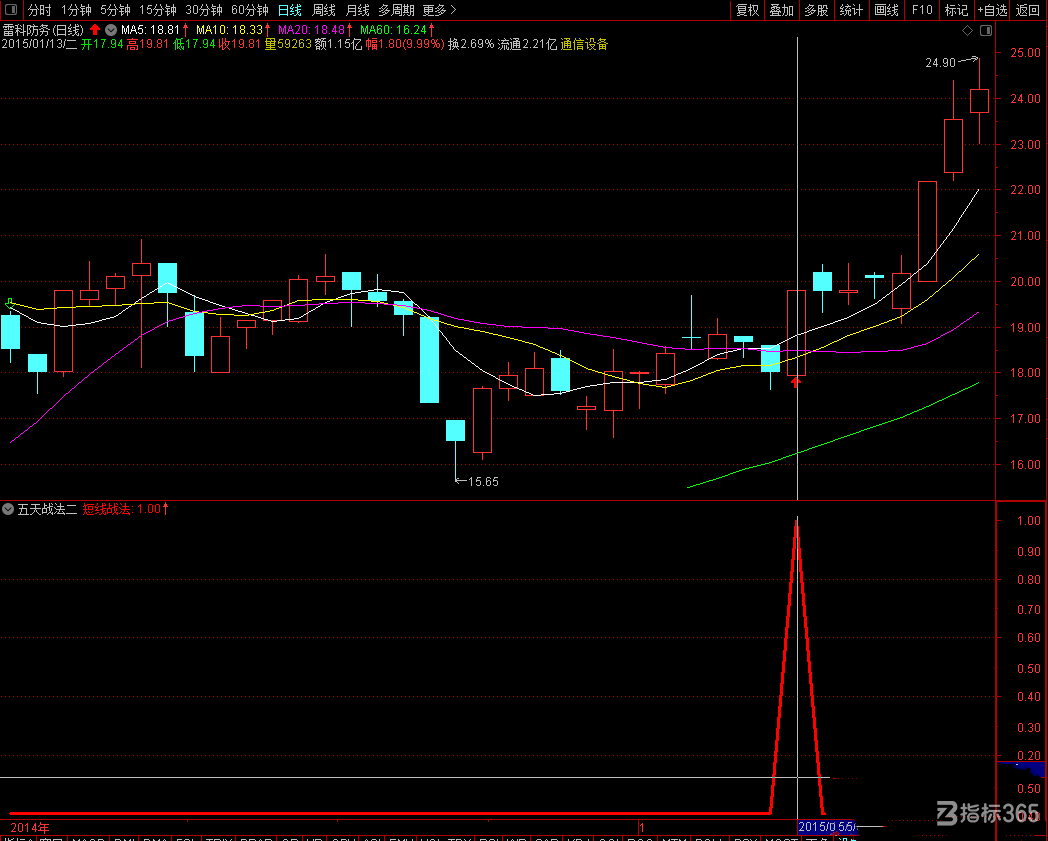Screen dimensions: 1048x841
Task: Click the red buy arrow under the candle
Action: pyautogui.click(x=796, y=382)
